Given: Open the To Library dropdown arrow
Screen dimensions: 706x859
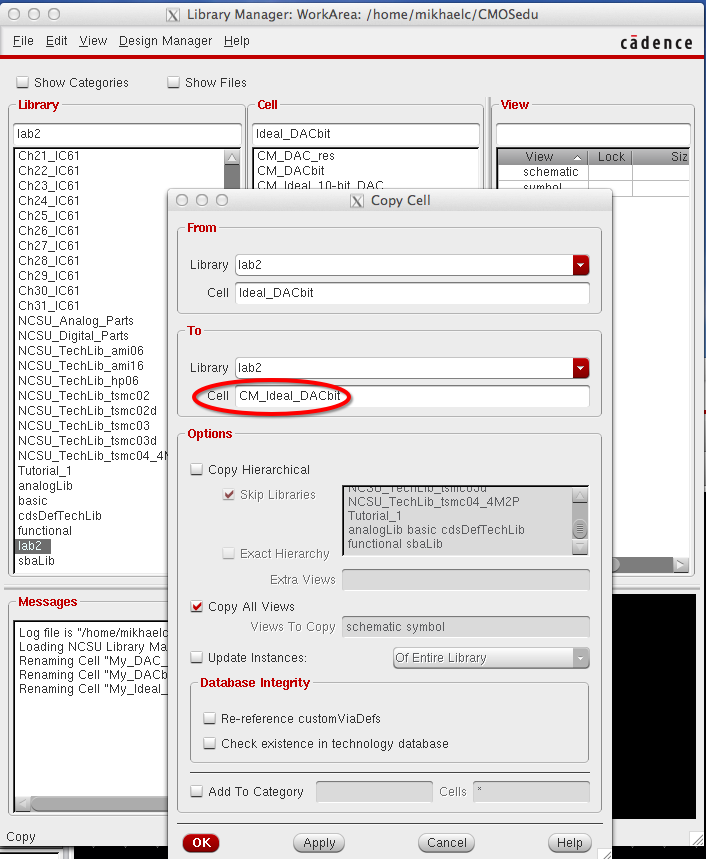Looking at the screenshot, I should pyautogui.click(x=581, y=368).
